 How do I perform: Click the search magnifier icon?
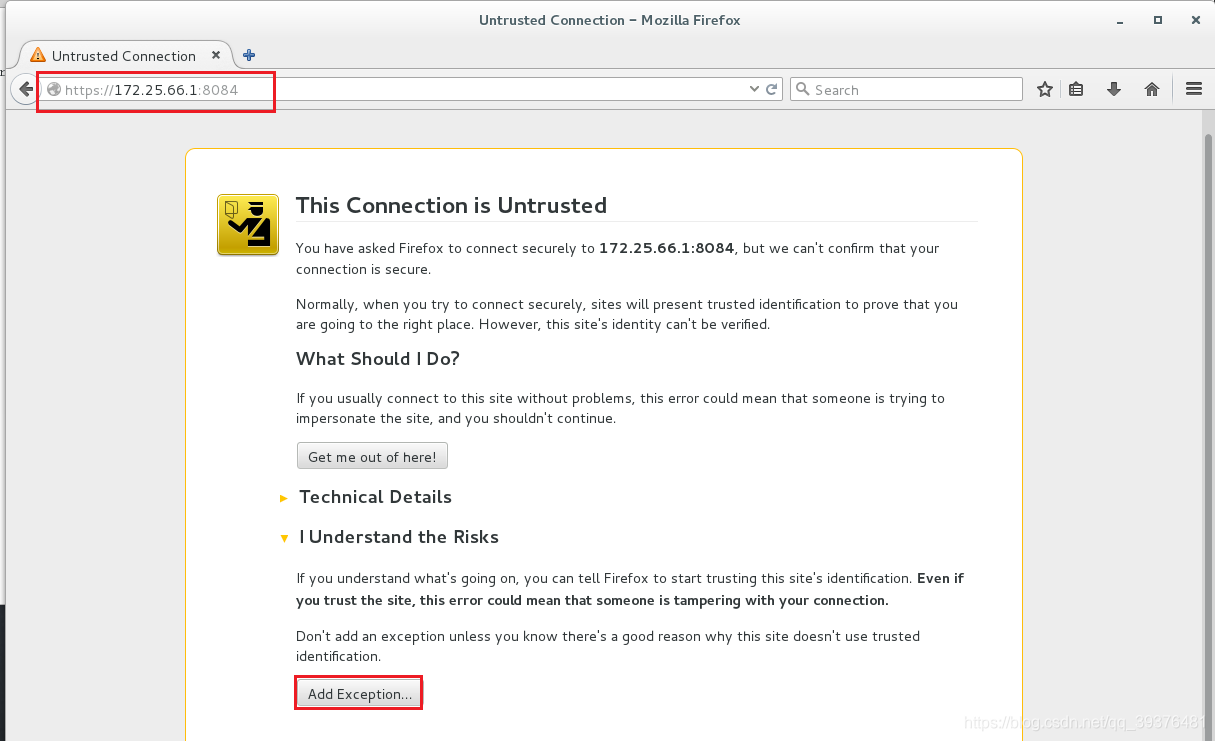click(x=802, y=89)
